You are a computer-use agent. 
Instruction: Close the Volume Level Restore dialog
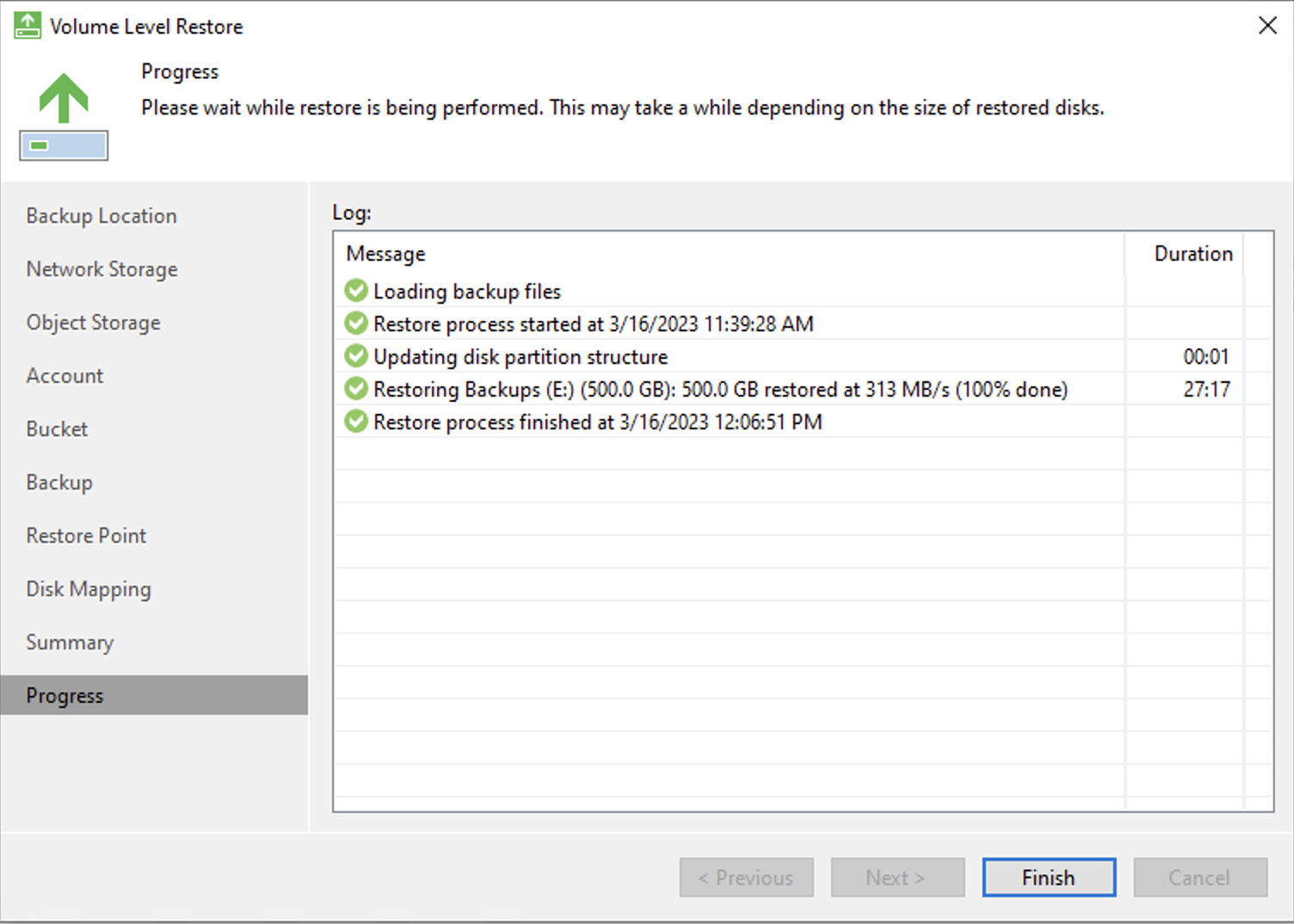tap(1267, 26)
